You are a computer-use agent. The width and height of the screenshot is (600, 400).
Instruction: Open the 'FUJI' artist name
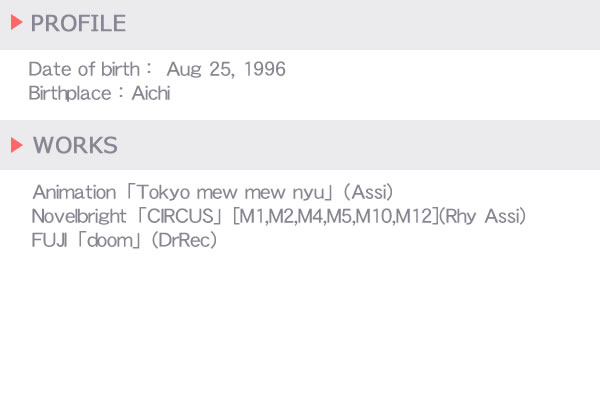click(x=49, y=240)
